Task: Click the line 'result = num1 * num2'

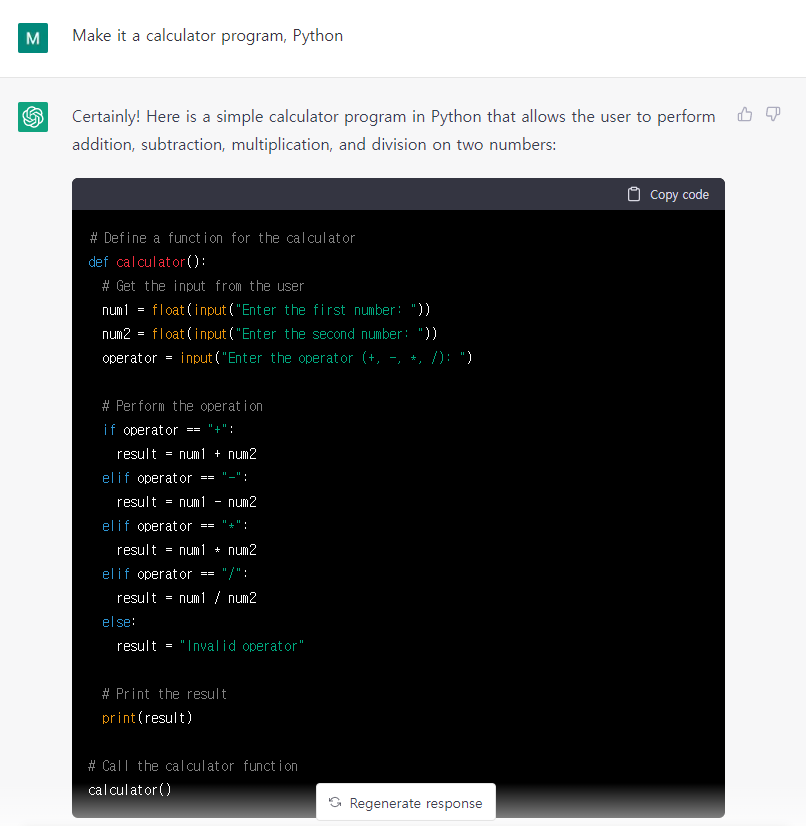Action: point(186,550)
